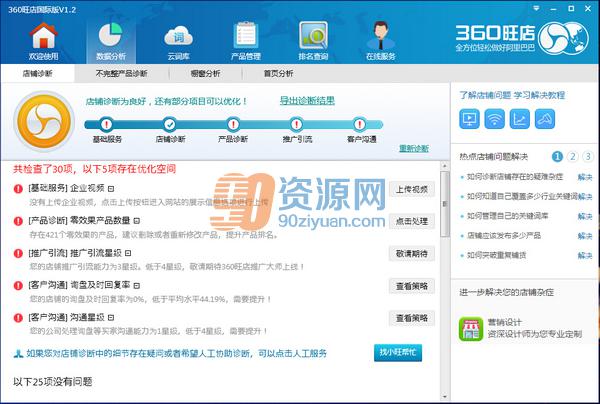Click 解决 for 如何知道自己覆盖多少行业关键词
Image resolution: width=600 pixels, height=404 pixels.
[585, 197]
